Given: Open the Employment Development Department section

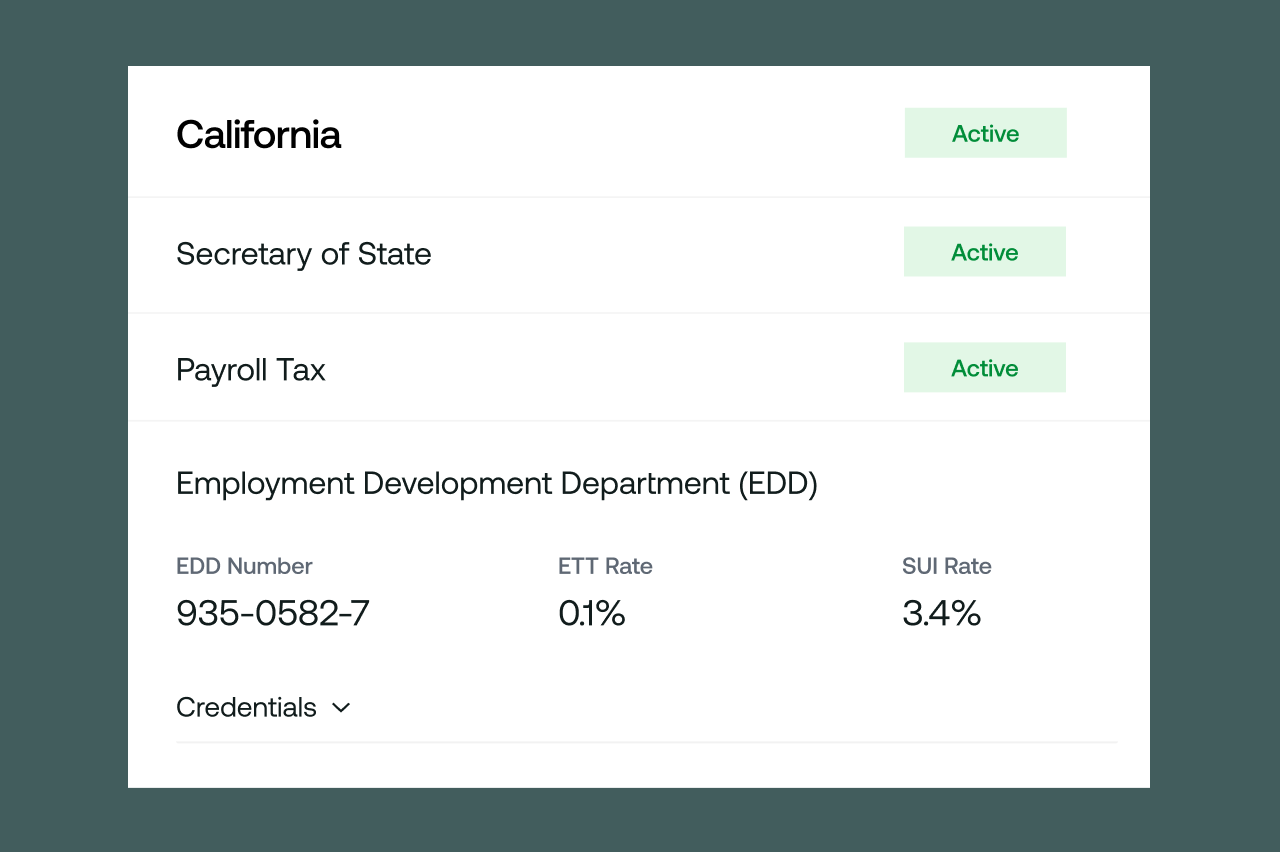Looking at the screenshot, I should [497, 483].
